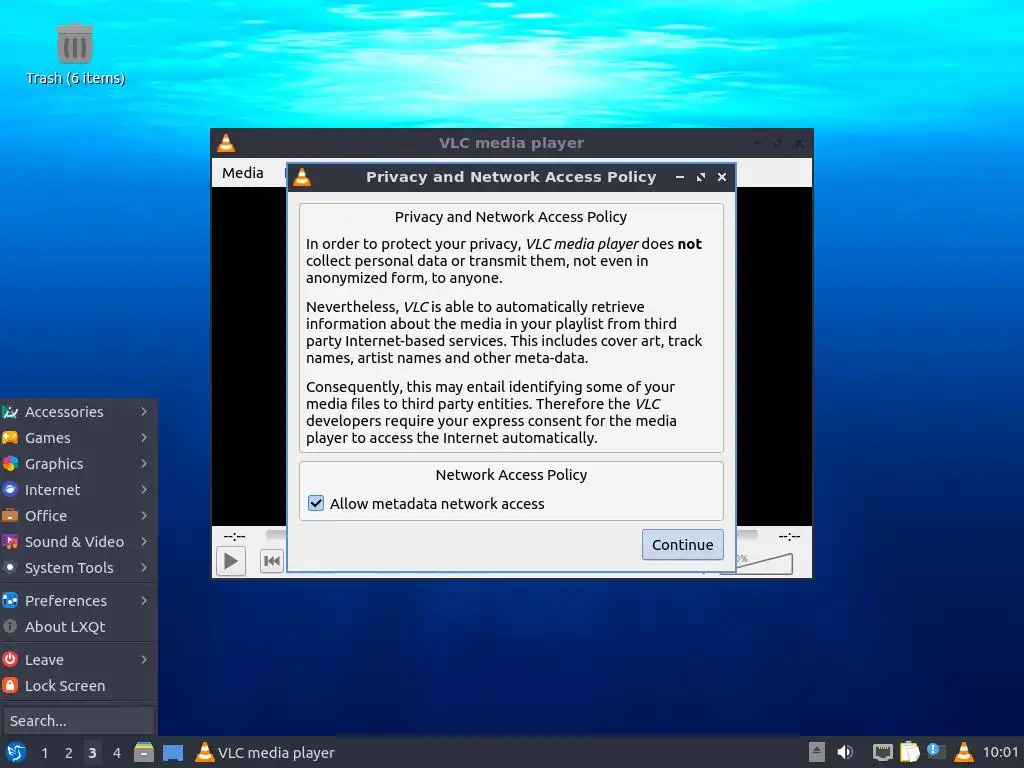Click the VLC play button
This screenshot has height=768, width=1024.
pos(231,561)
